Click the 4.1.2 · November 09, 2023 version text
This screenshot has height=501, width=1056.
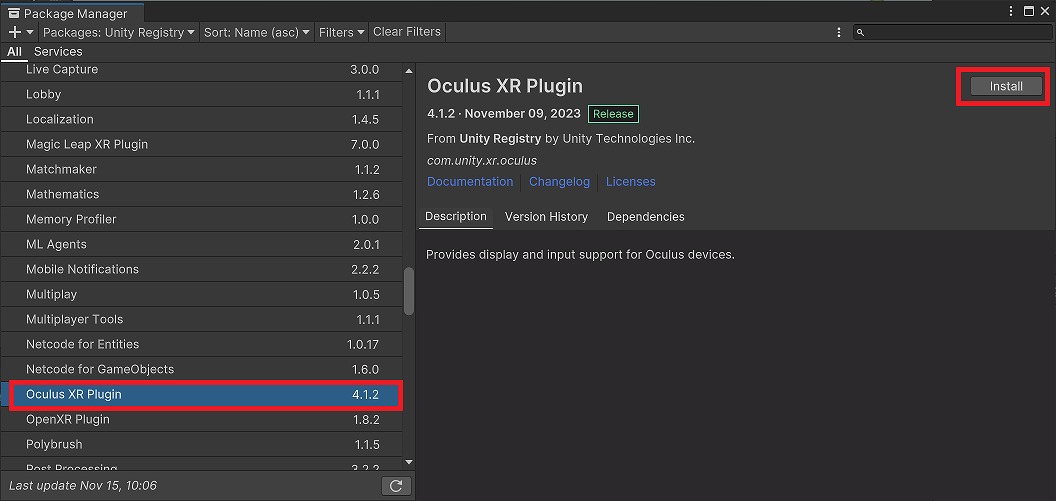pos(504,114)
